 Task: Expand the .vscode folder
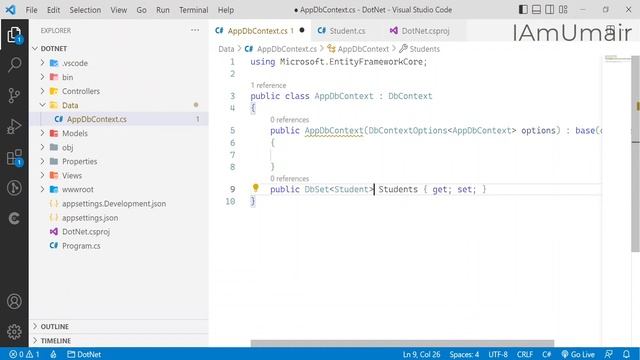coord(42,63)
